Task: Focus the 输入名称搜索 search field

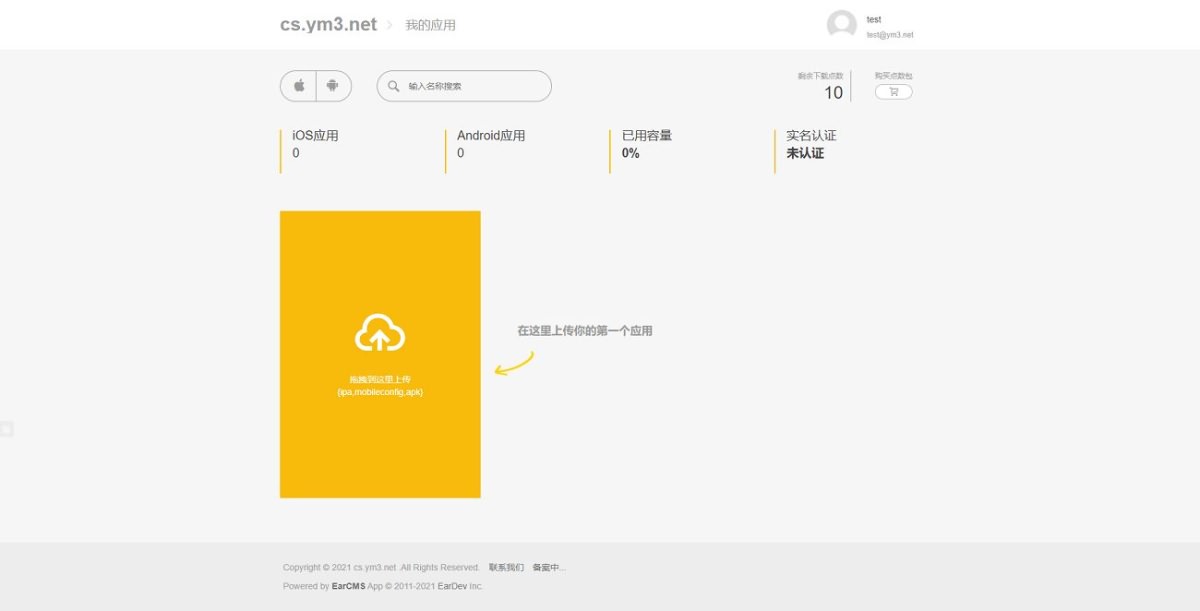Action: pyautogui.click(x=464, y=86)
